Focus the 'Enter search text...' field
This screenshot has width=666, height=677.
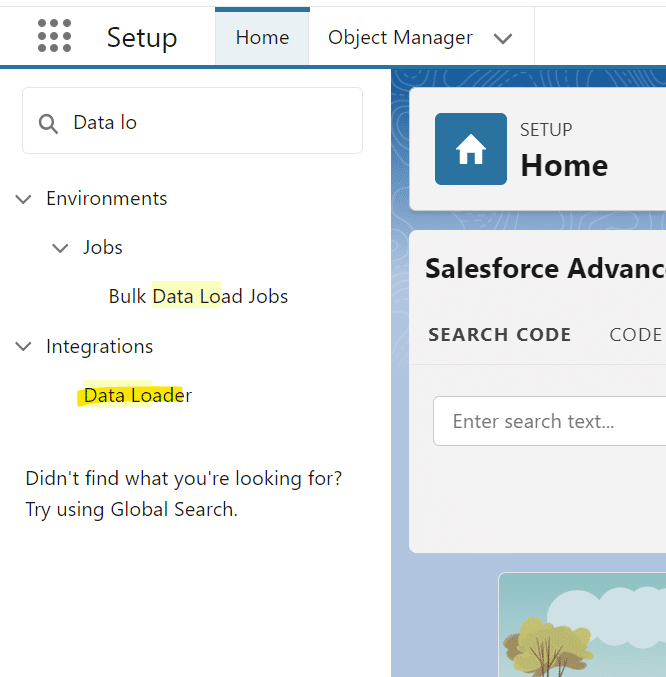point(550,421)
